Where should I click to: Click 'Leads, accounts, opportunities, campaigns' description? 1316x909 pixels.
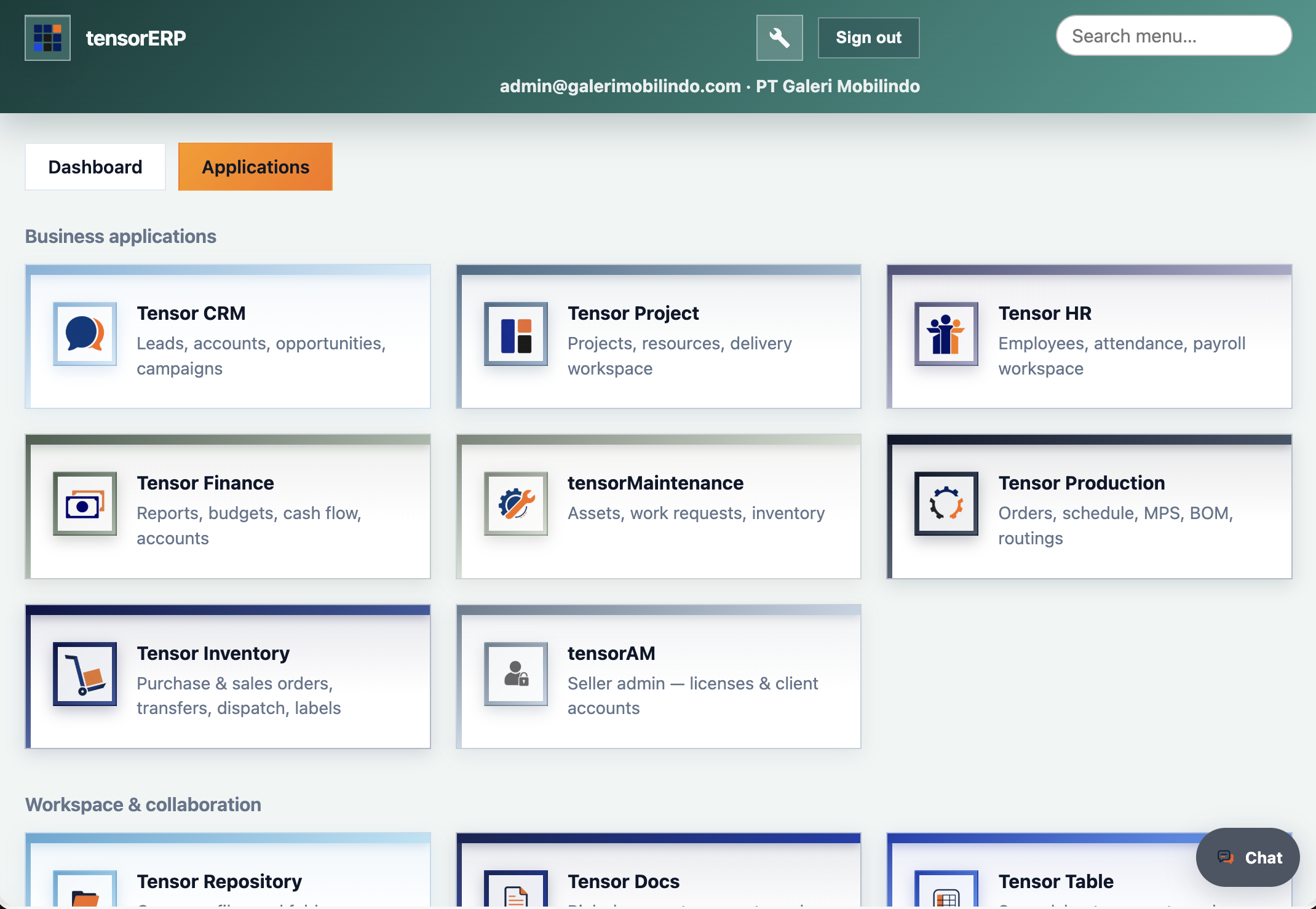coord(261,355)
